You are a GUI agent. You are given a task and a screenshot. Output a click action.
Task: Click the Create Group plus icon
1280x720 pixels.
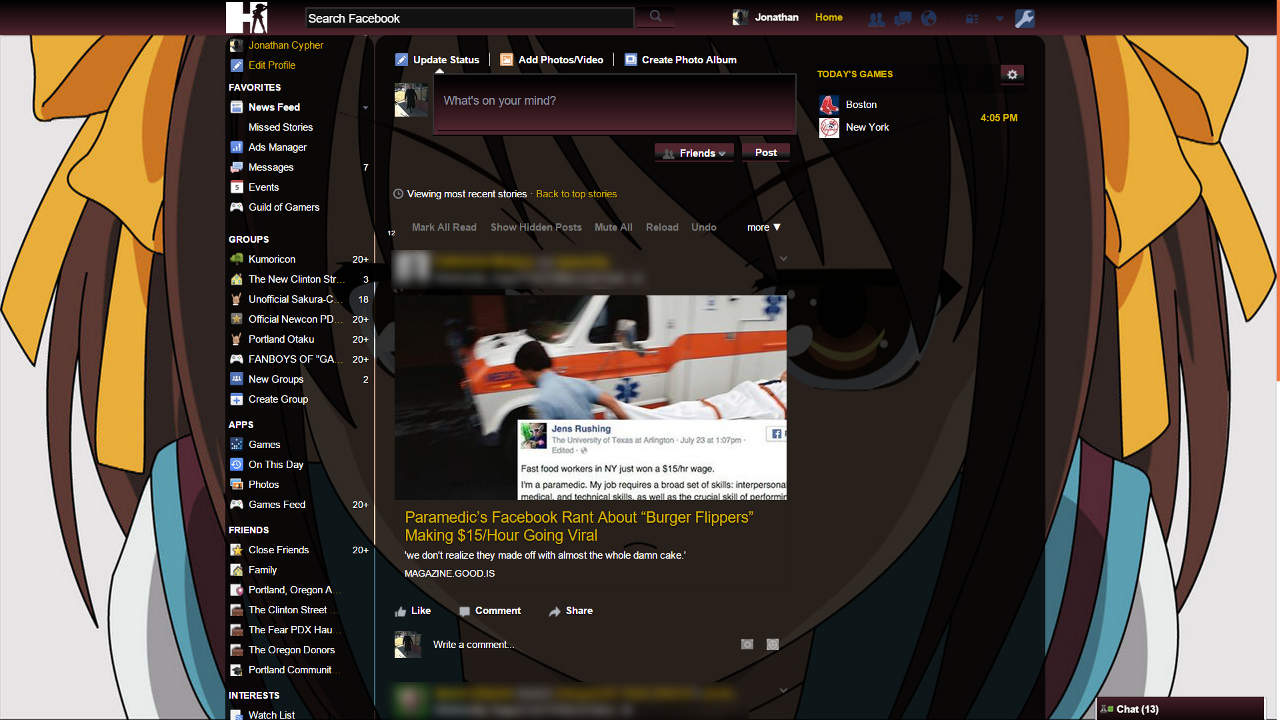237,399
